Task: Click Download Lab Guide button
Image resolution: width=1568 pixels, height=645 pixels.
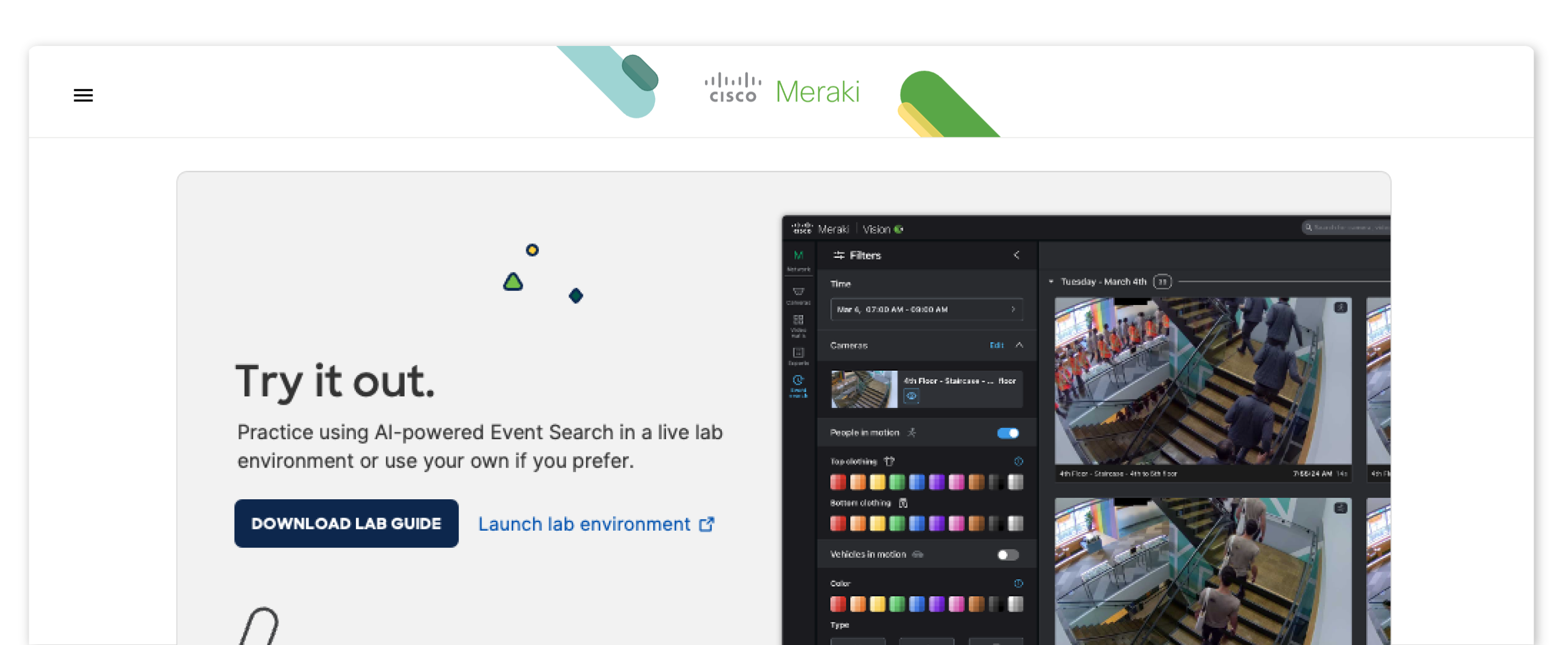Action: 345,523
